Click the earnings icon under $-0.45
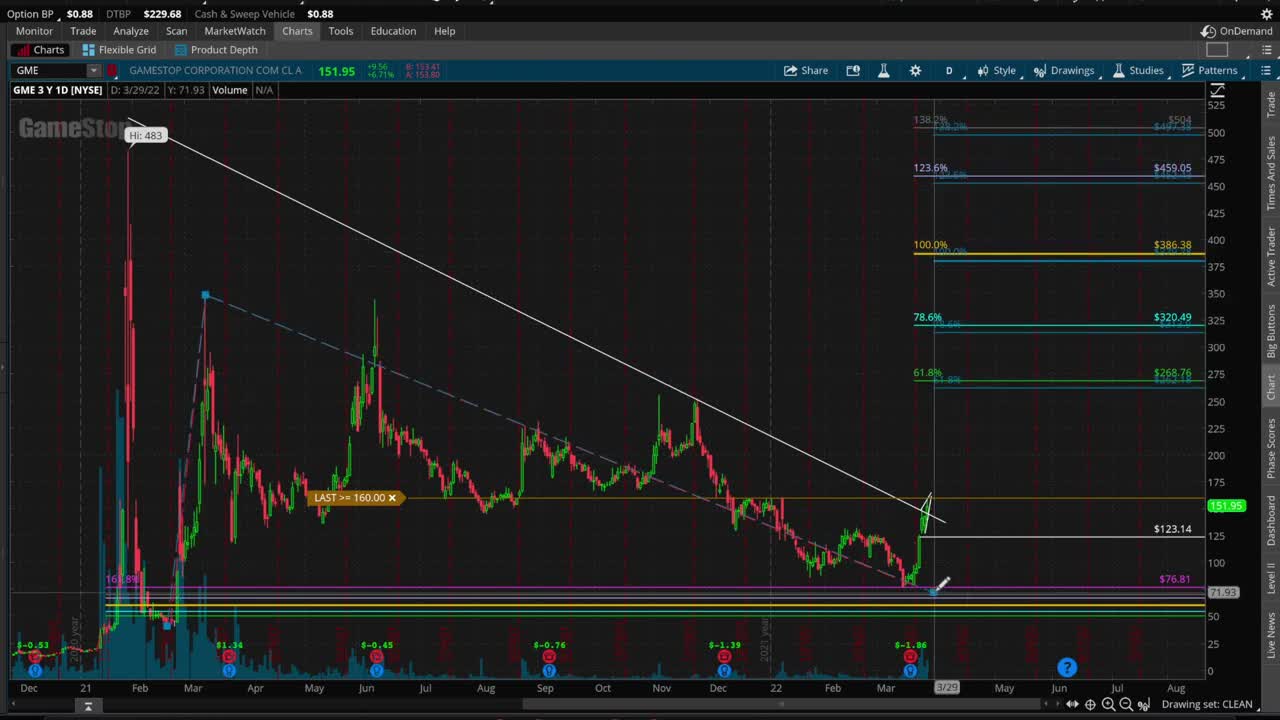 click(377, 657)
